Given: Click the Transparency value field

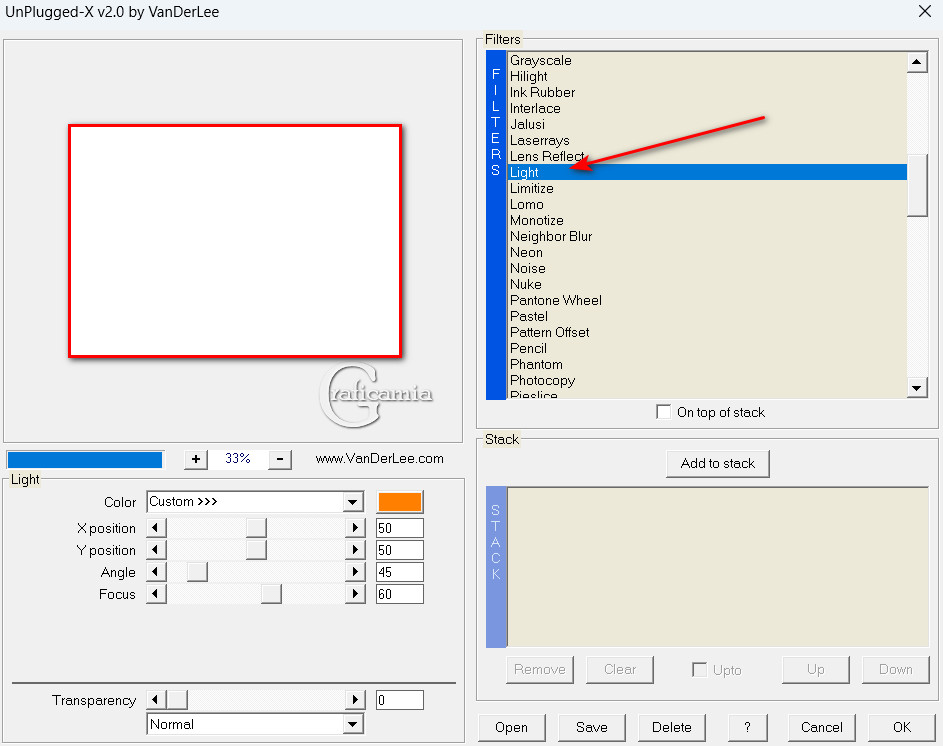Looking at the screenshot, I should 400,700.
